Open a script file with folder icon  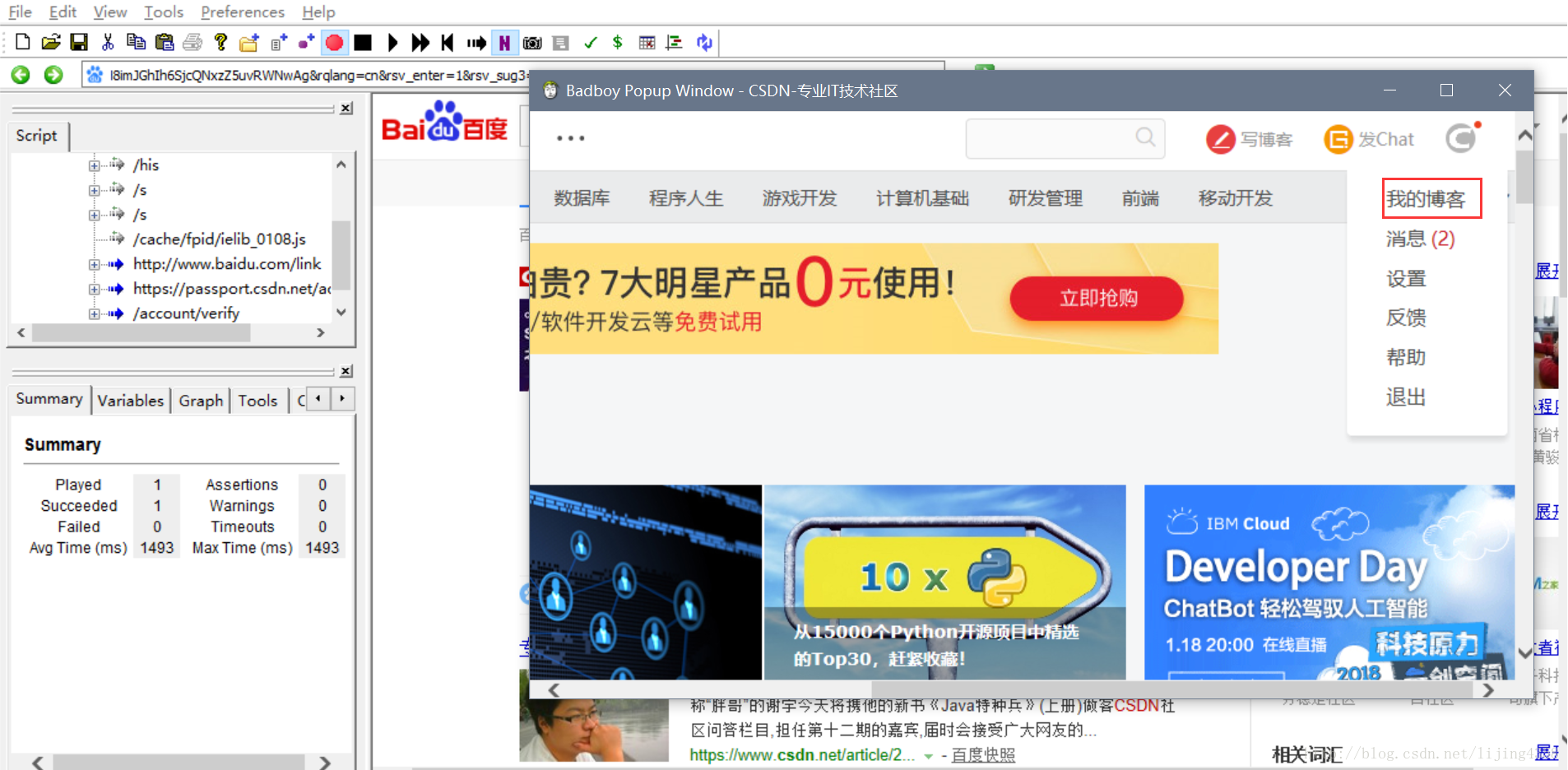click(51, 42)
